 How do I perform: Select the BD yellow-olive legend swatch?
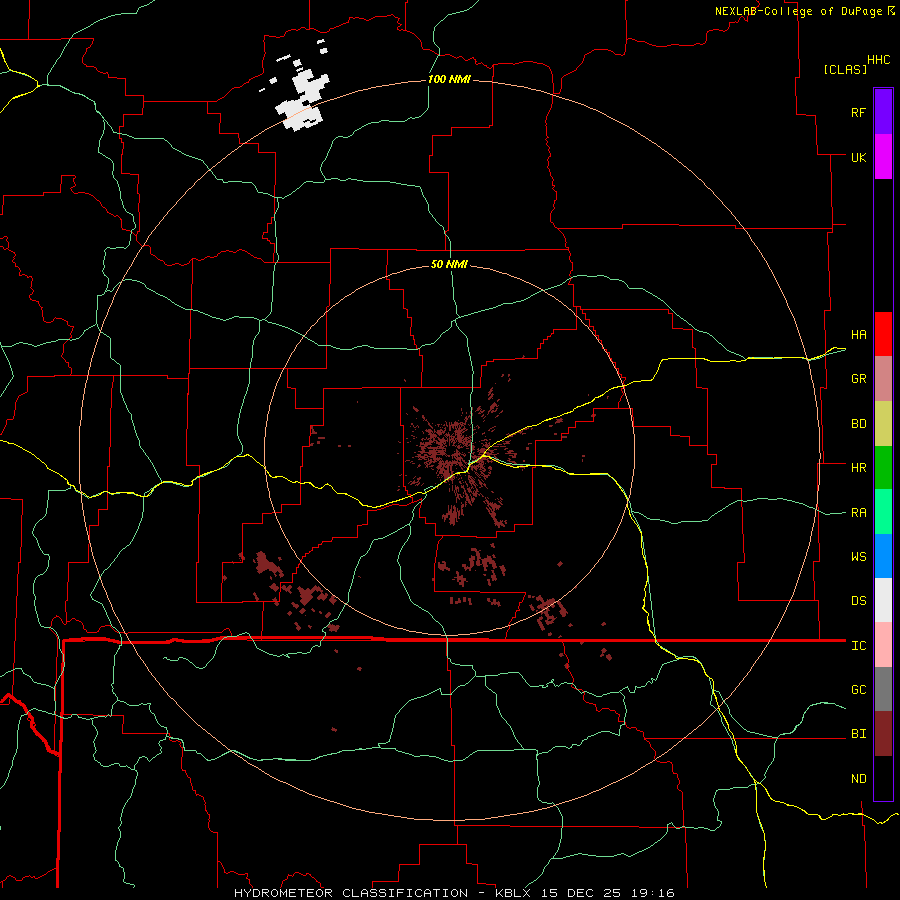click(x=883, y=424)
